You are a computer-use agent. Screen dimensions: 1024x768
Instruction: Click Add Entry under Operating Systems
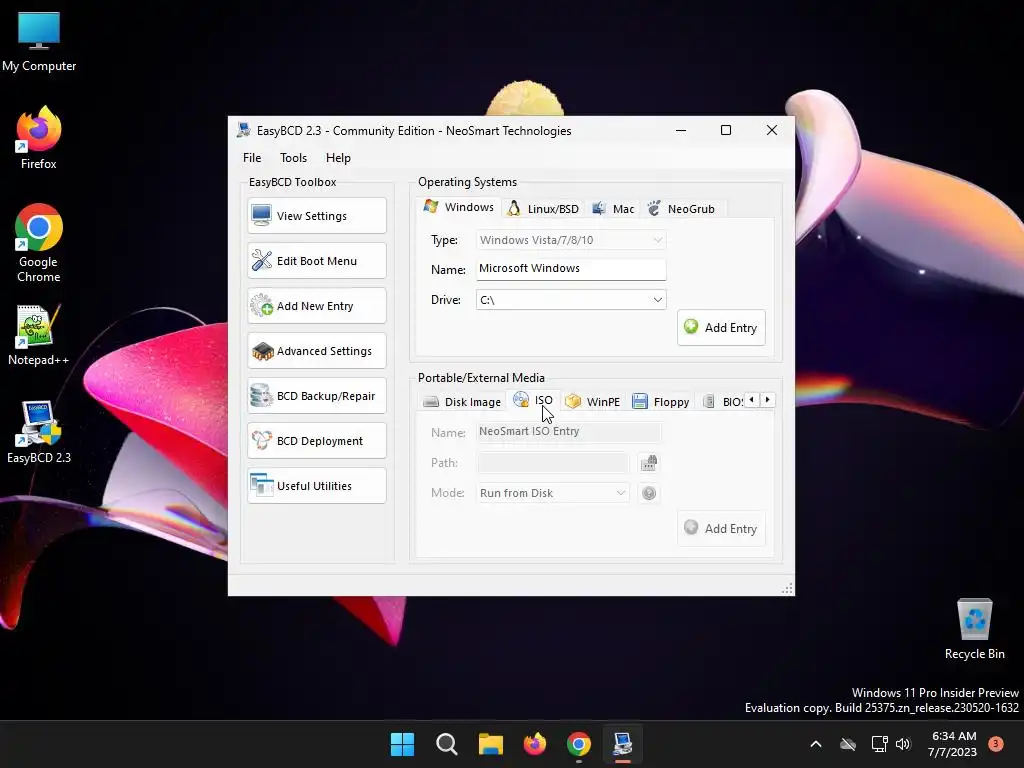coord(721,328)
